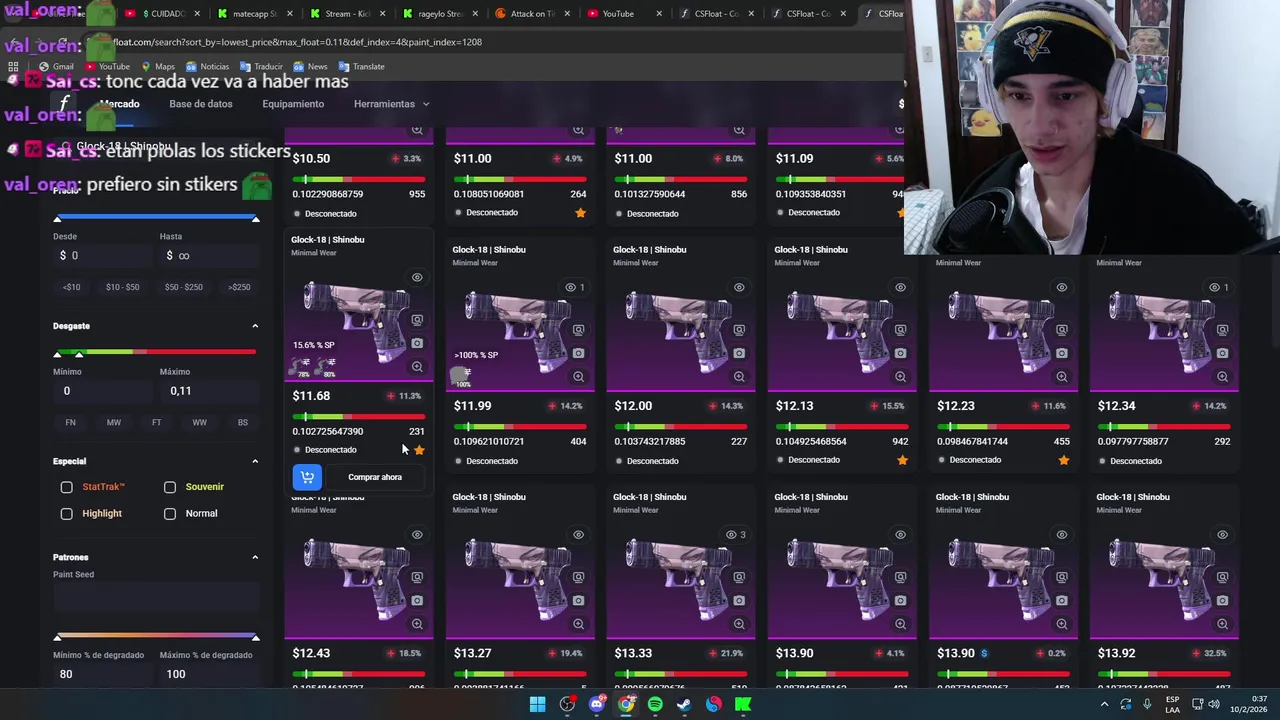Click the Desde minimum price field
The image size is (1280, 720).
point(103,256)
